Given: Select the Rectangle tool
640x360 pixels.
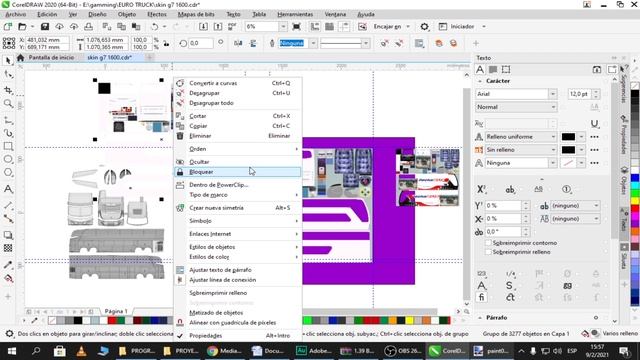Looking at the screenshot, I should (8, 146).
